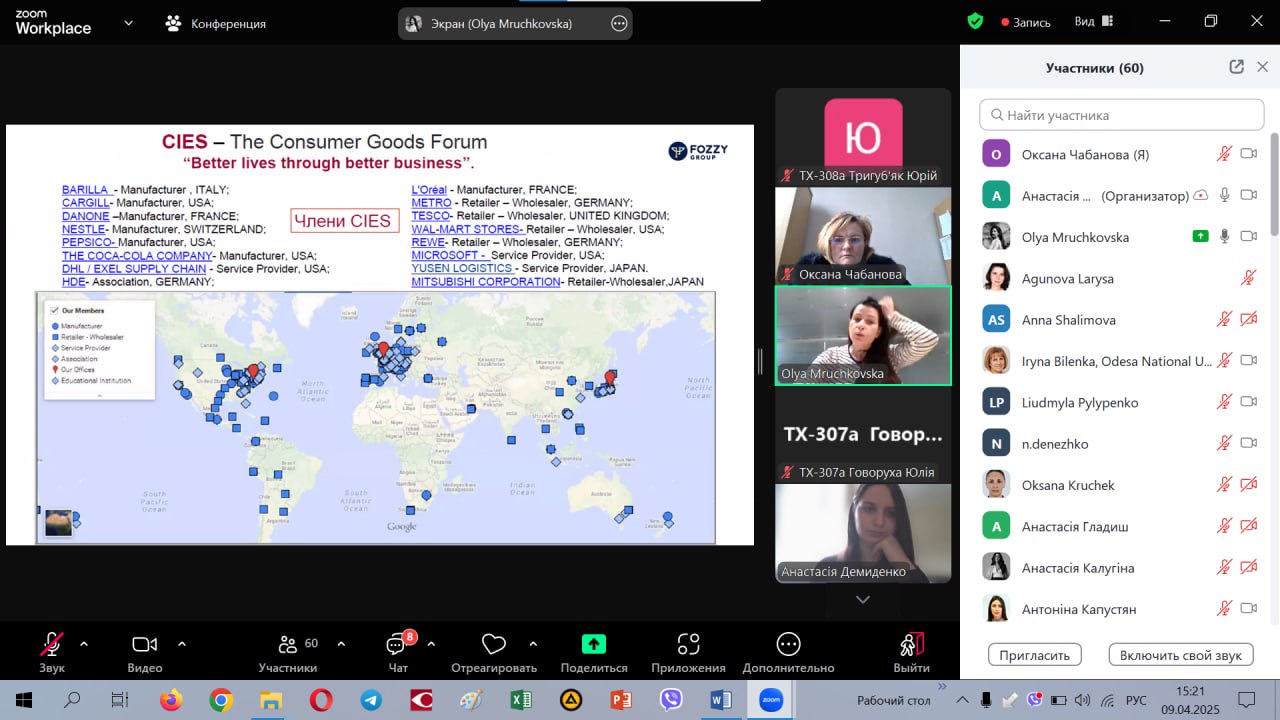Viewport: 1280px width, 720px height.
Task: Click Anna Shalimova disabled camera icon
Action: click(x=1248, y=319)
